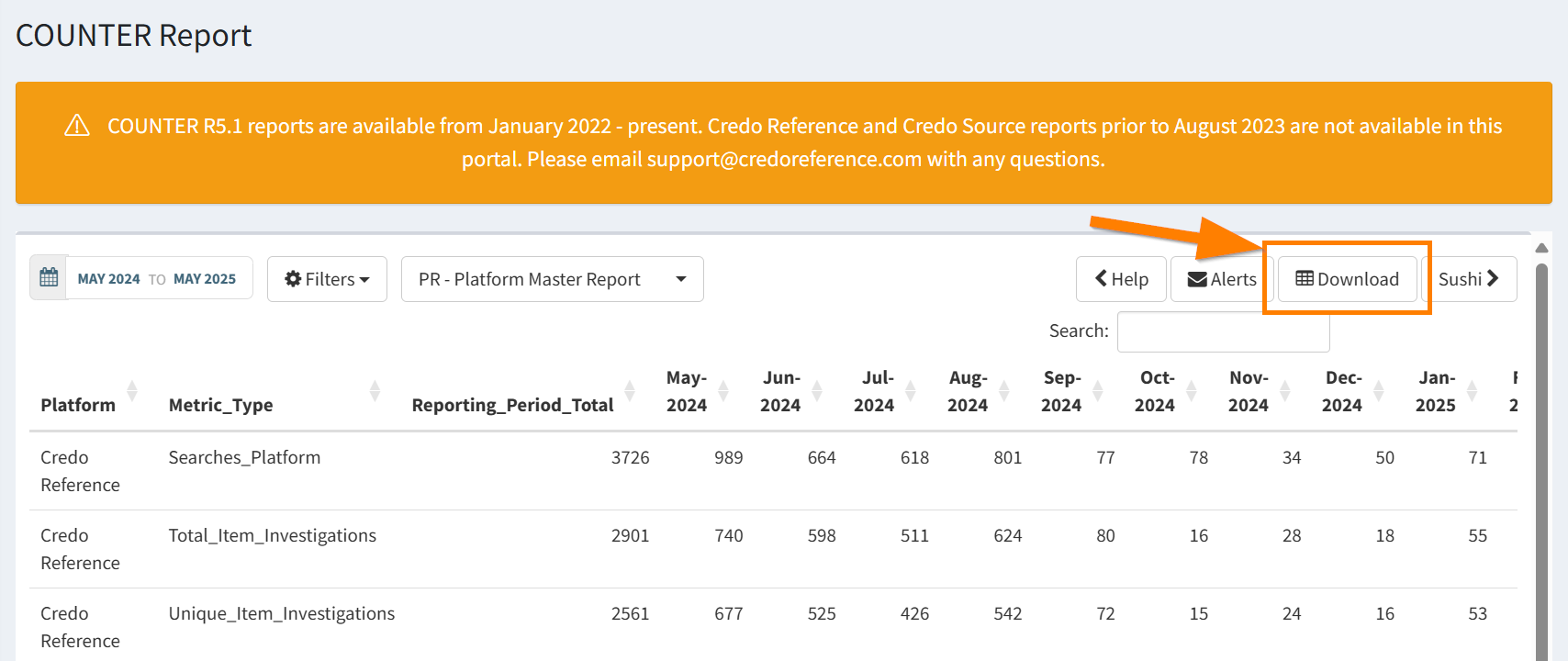Viewport: 1568px width, 661px height.
Task: Click the Nov-2024 value 24
Action: (1292, 613)
